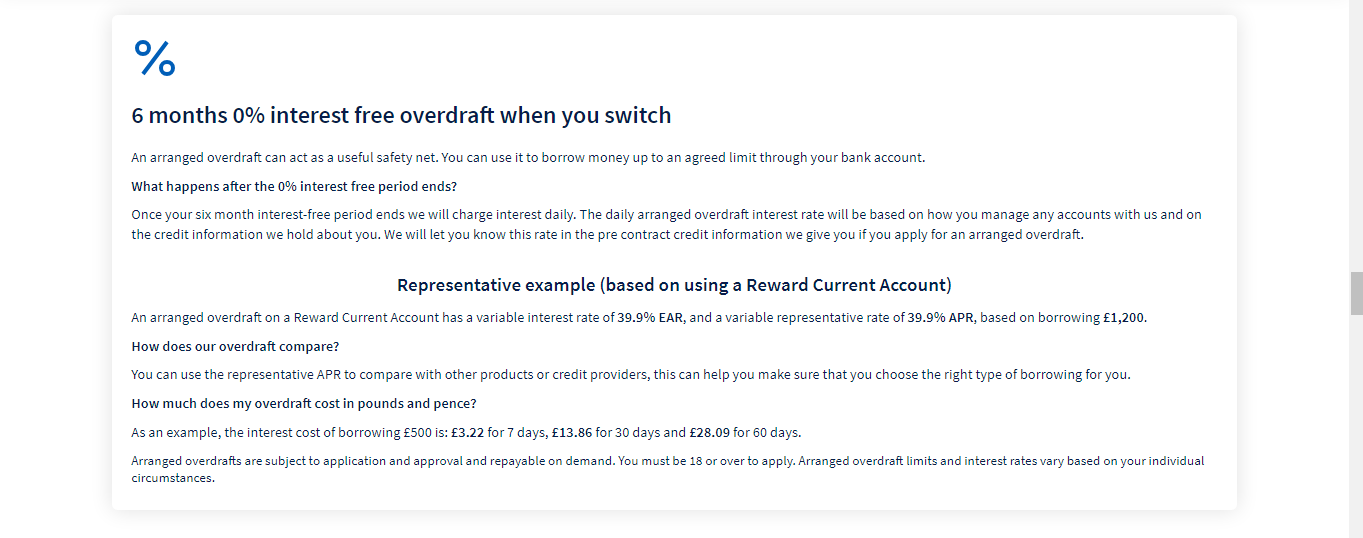
Task: Click the bold '39.9% APR' rate
Action: pos(941,318)
